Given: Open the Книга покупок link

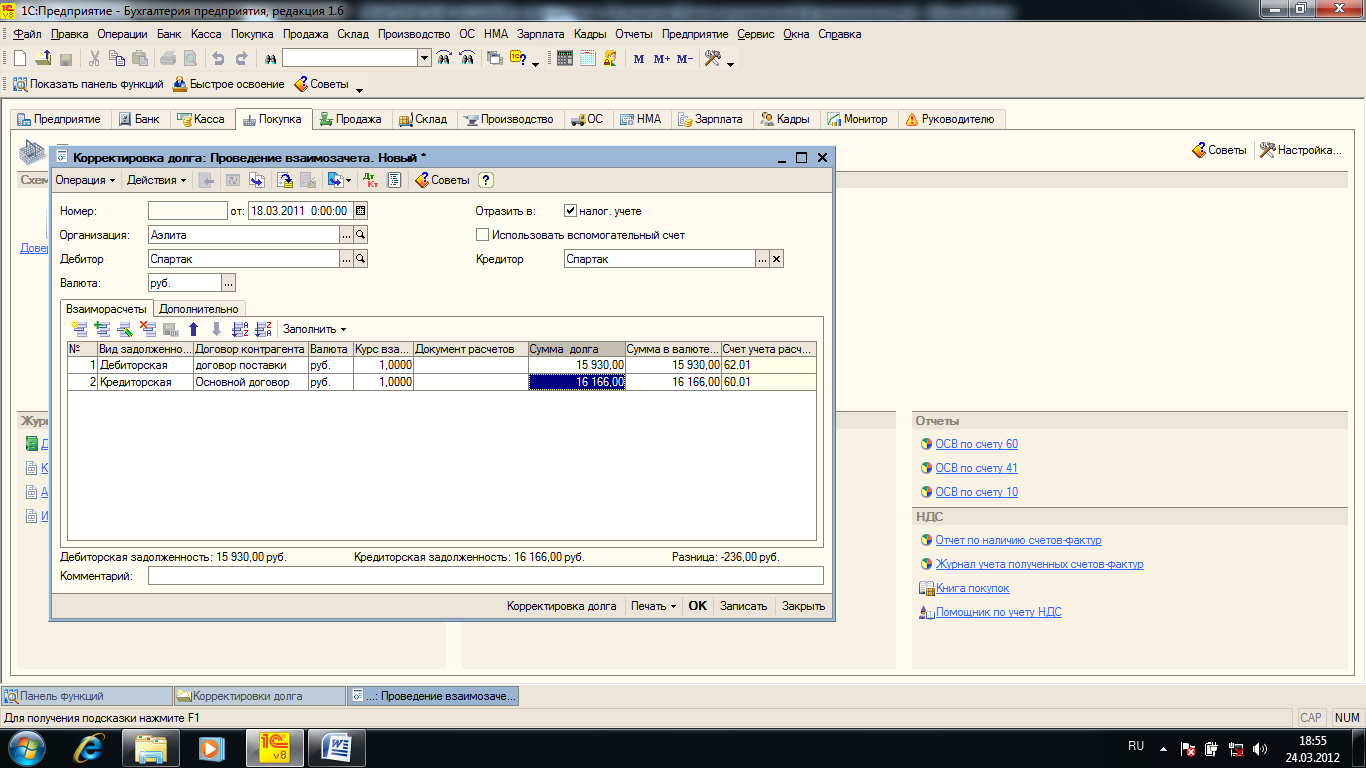Looking at the screenshot, I should coord(972,588).
